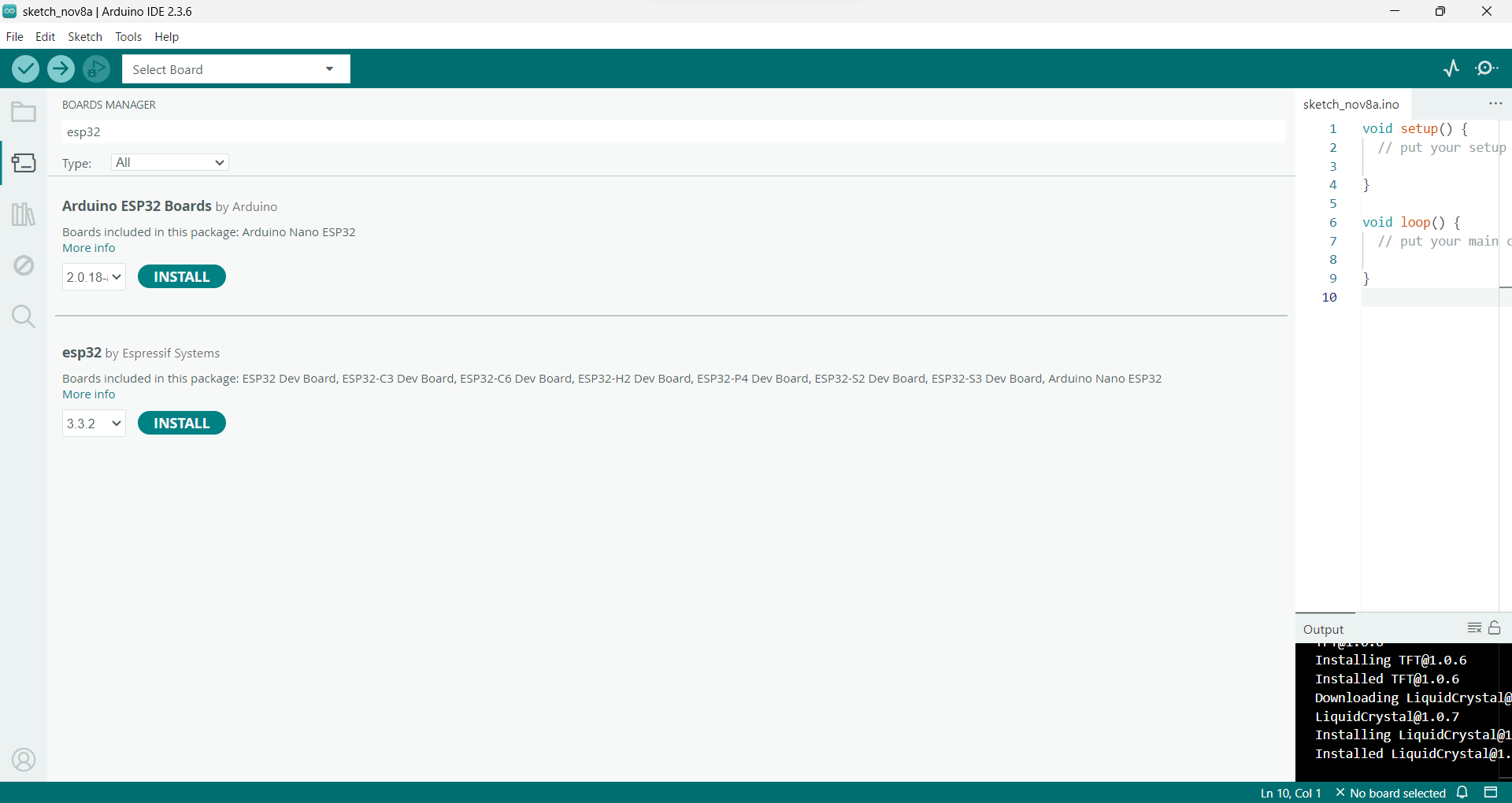Open the File menu
Image resolution: width=1512 pixels, height=803 pixels.
(x=15, y=37)
